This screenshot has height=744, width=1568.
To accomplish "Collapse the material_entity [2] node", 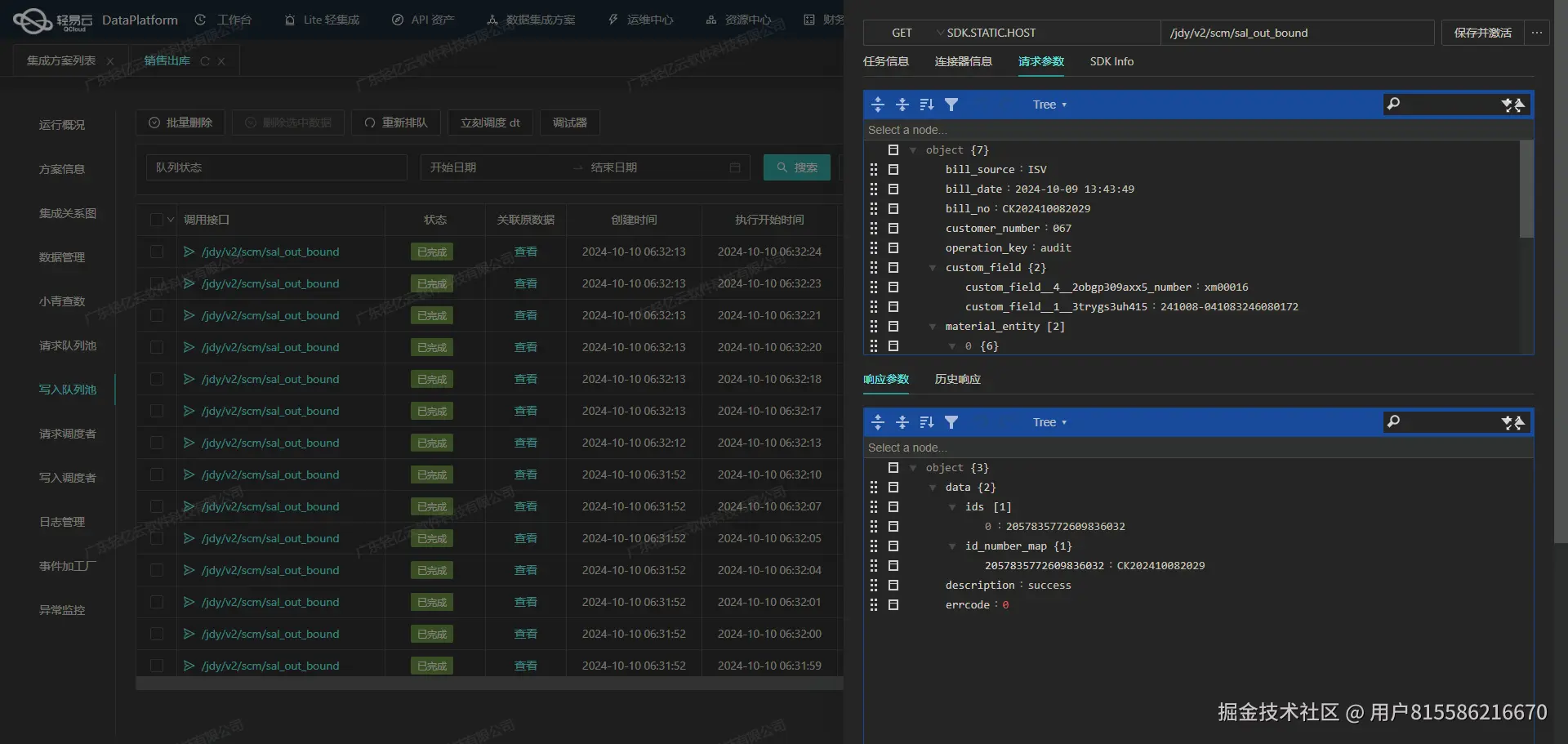I will coord(933,327).
